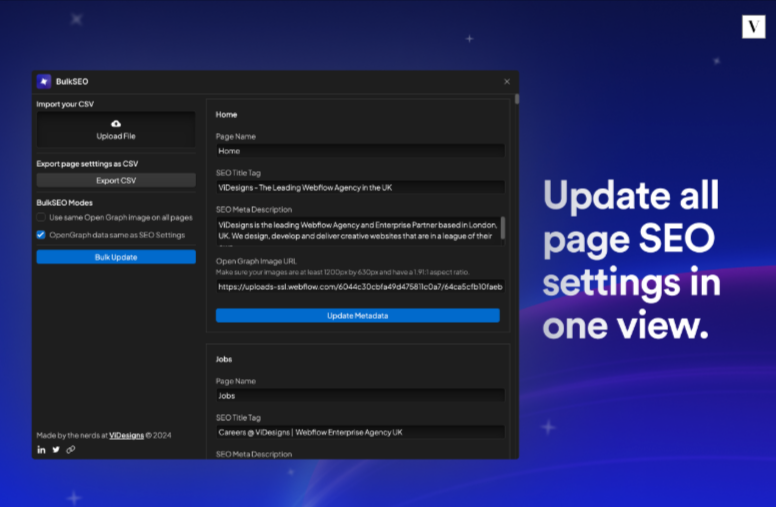Click the chain link icon in footer
Viewport: 776px width, 507px height.
(71, 449)
